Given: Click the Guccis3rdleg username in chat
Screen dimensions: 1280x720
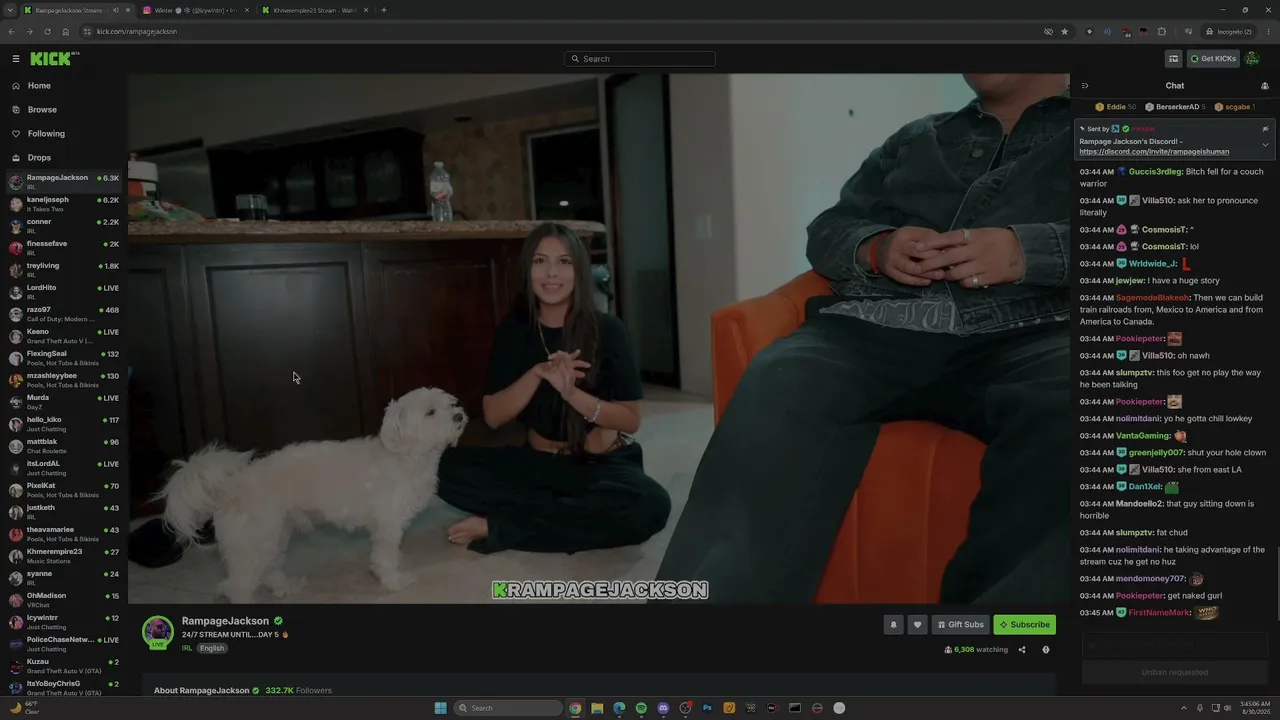Looking at the screenshot, I should pos(1155,172).
